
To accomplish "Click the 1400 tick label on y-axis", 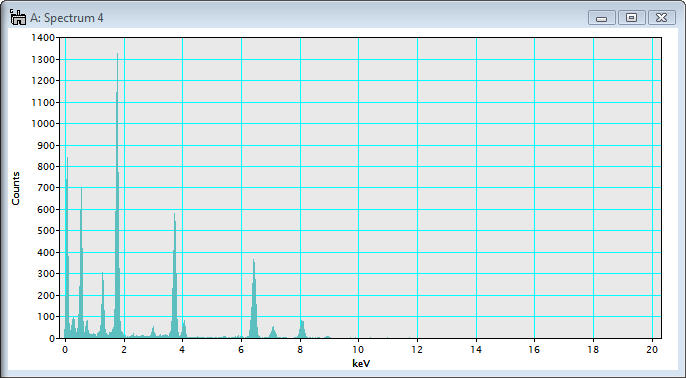I will click(x=43, y=38).
